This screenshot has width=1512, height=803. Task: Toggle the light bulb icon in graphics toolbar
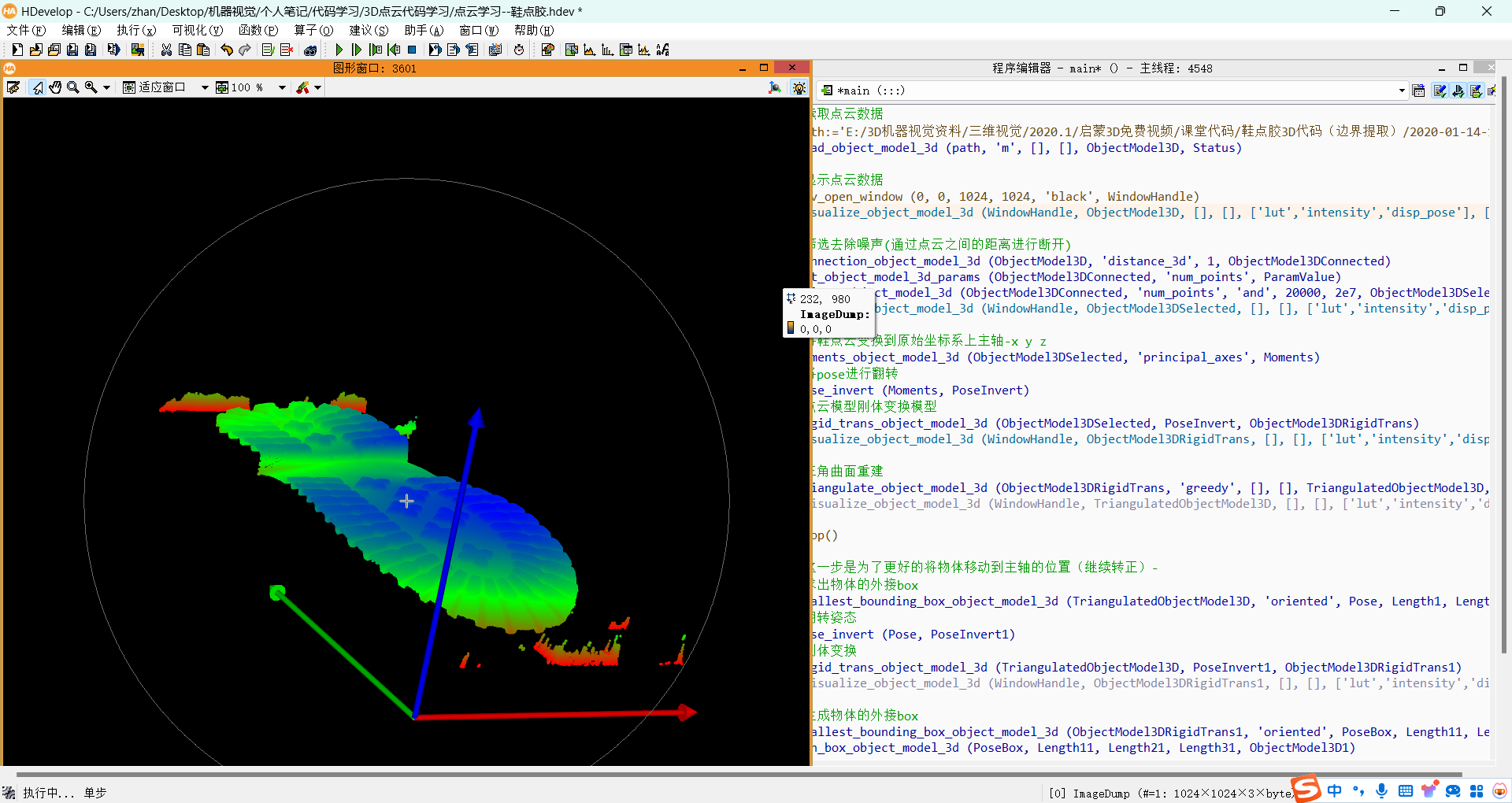coord(799,87)
